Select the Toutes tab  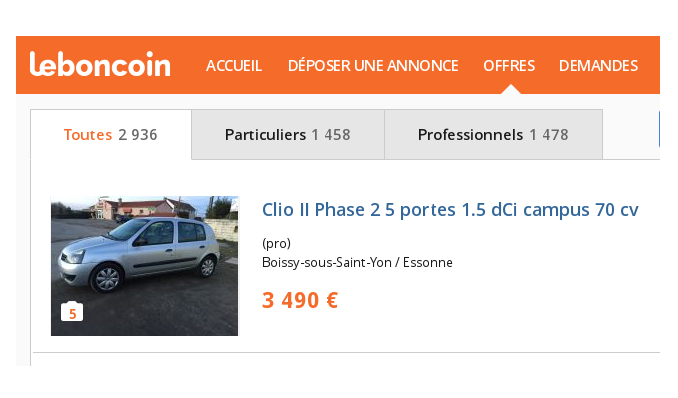click(111, 135)
